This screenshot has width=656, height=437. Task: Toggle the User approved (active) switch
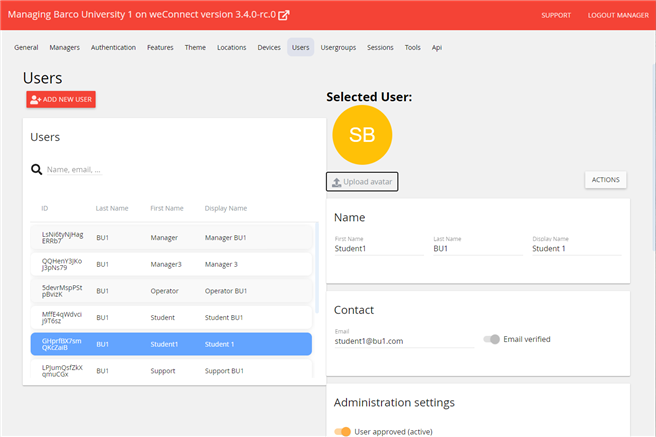(x=343, y=432)
